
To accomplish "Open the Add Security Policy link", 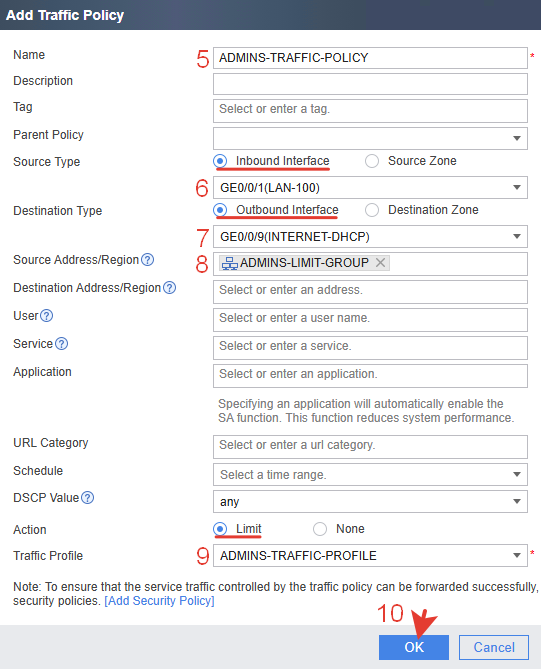I will pyautogui.click(x=160, y=601).
